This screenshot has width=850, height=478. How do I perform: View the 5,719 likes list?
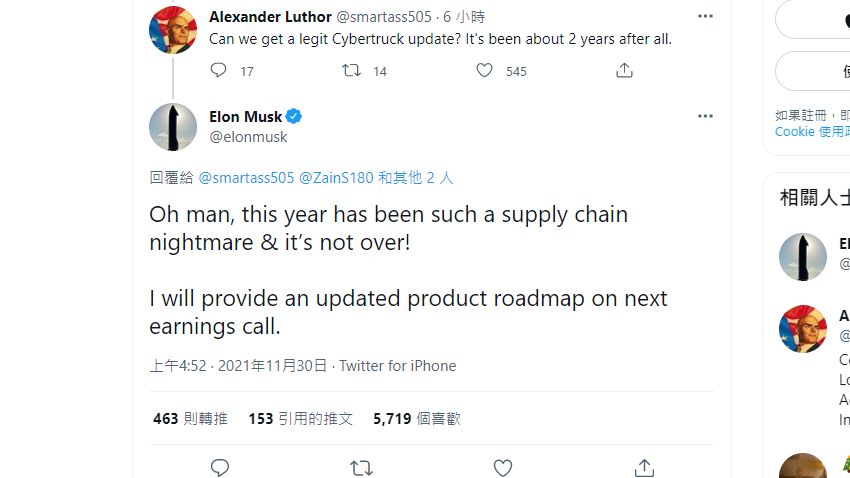point(416,419)
